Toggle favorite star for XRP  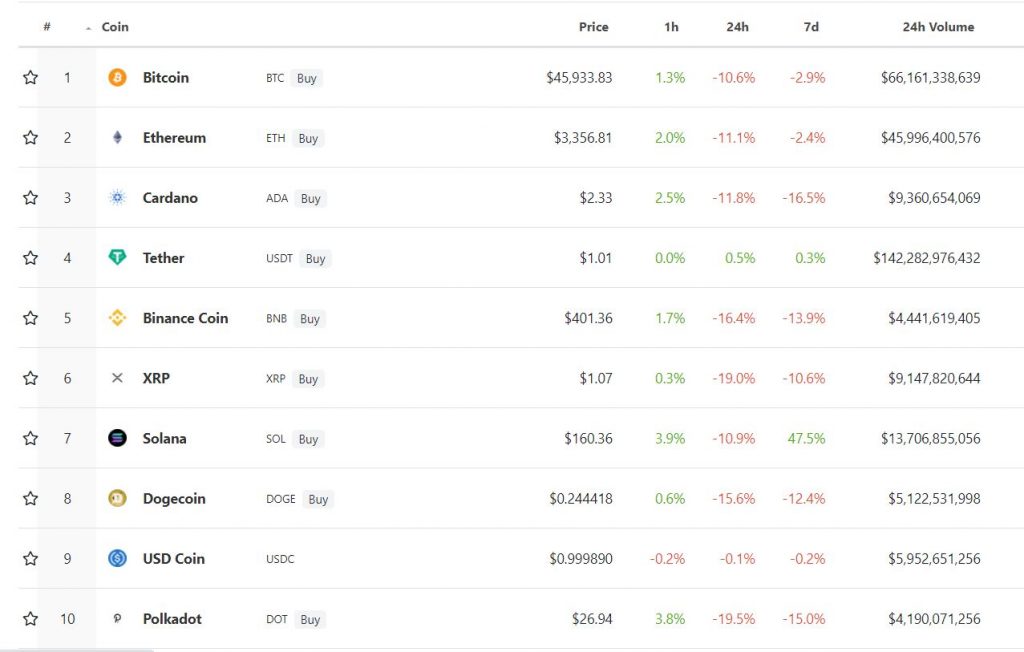pos(30,378)
